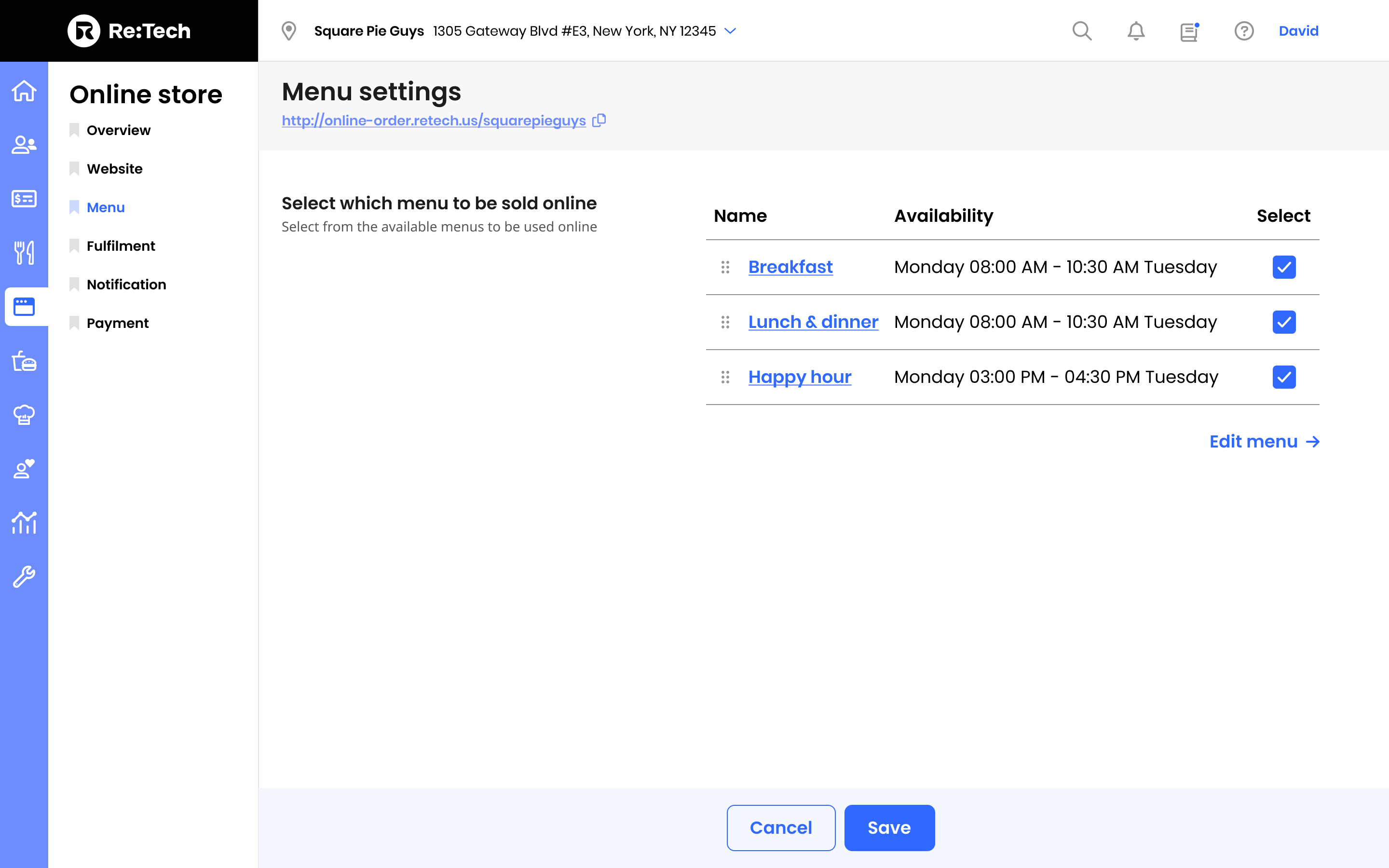Open the reports chart sidebar icon
The height and width of the screenshot is (868, 1389).
24,522
